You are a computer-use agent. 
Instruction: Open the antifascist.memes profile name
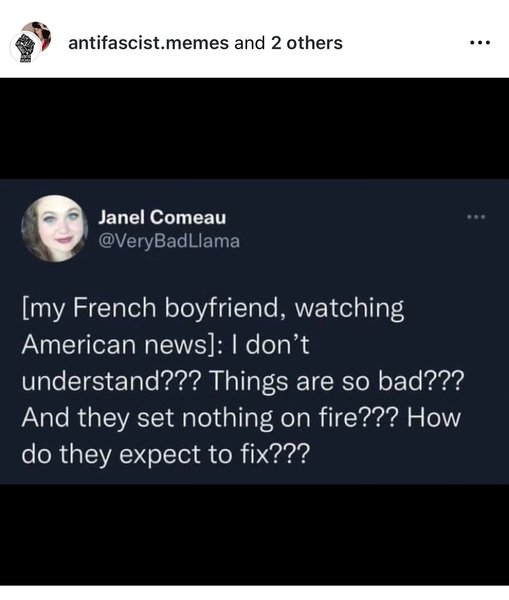[x=149, y=42]
